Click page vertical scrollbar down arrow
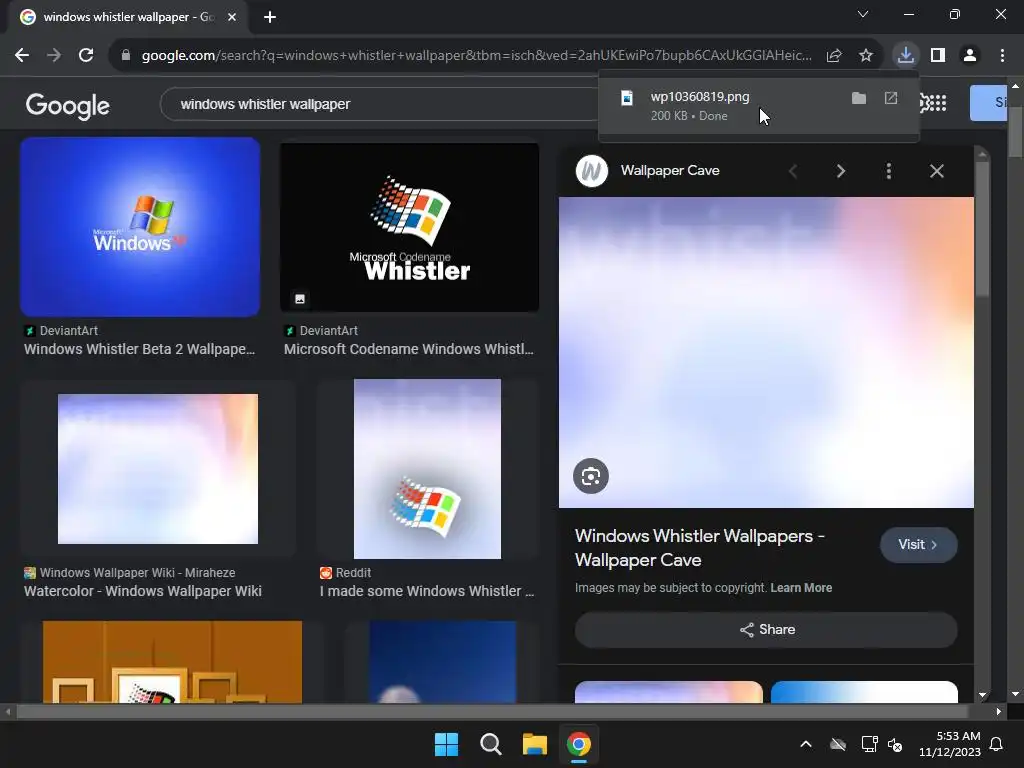Image resolution: width=1024 pixels, height=768 pixels. tap(1015, 694)
